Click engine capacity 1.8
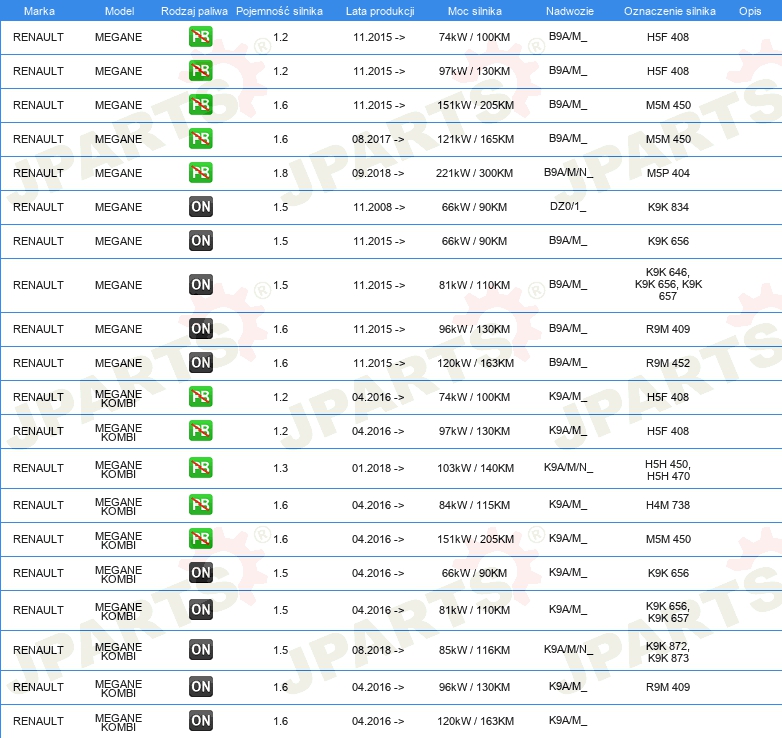Viewport: 782px width, 738px height. (x=281, y=173)
